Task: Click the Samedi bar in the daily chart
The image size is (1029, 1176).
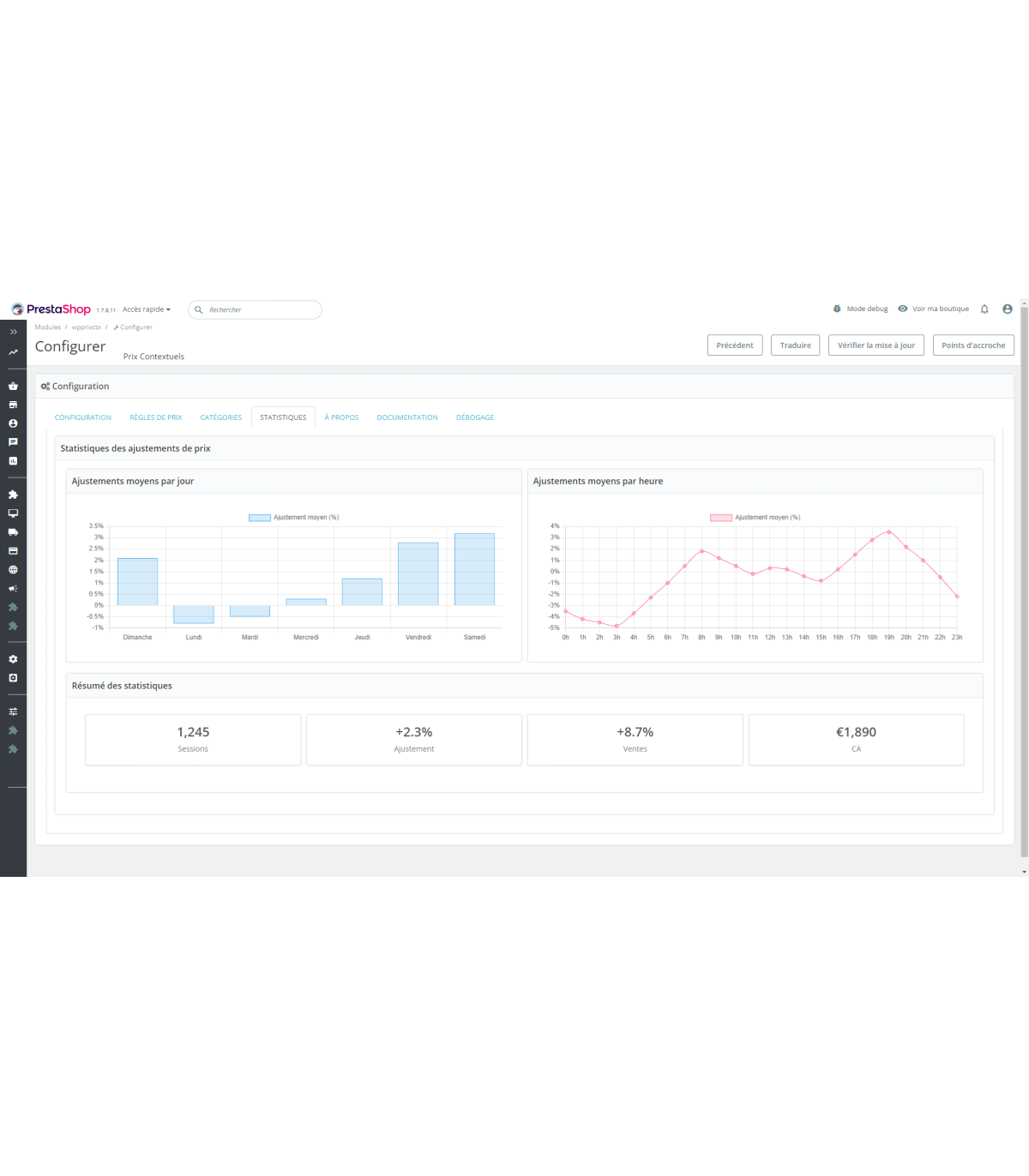Action: click(474, 570)
